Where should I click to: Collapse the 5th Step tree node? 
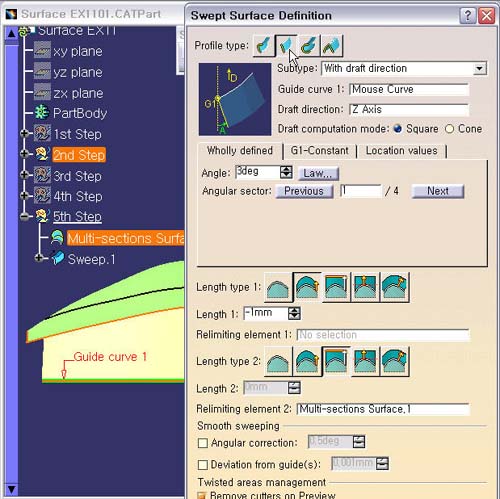[24, 217]
